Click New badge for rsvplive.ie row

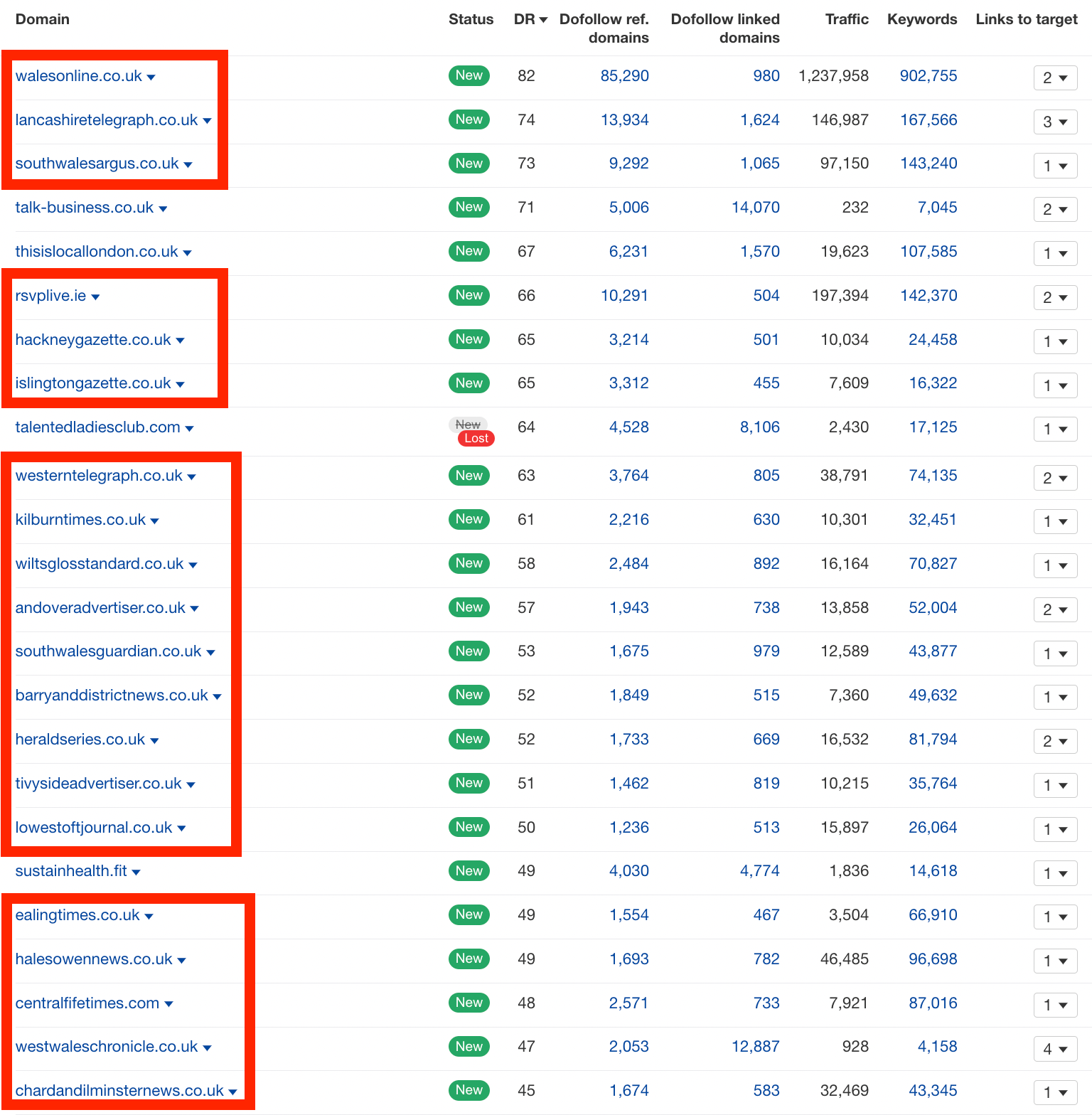(x=469, y=295)
